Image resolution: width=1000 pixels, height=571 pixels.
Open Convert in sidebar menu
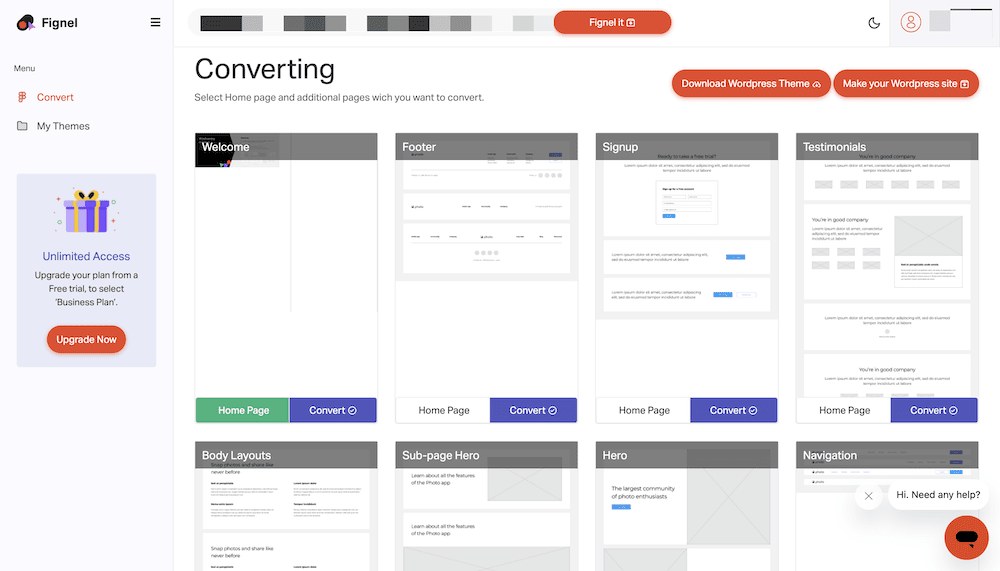[x=55, y=97]
